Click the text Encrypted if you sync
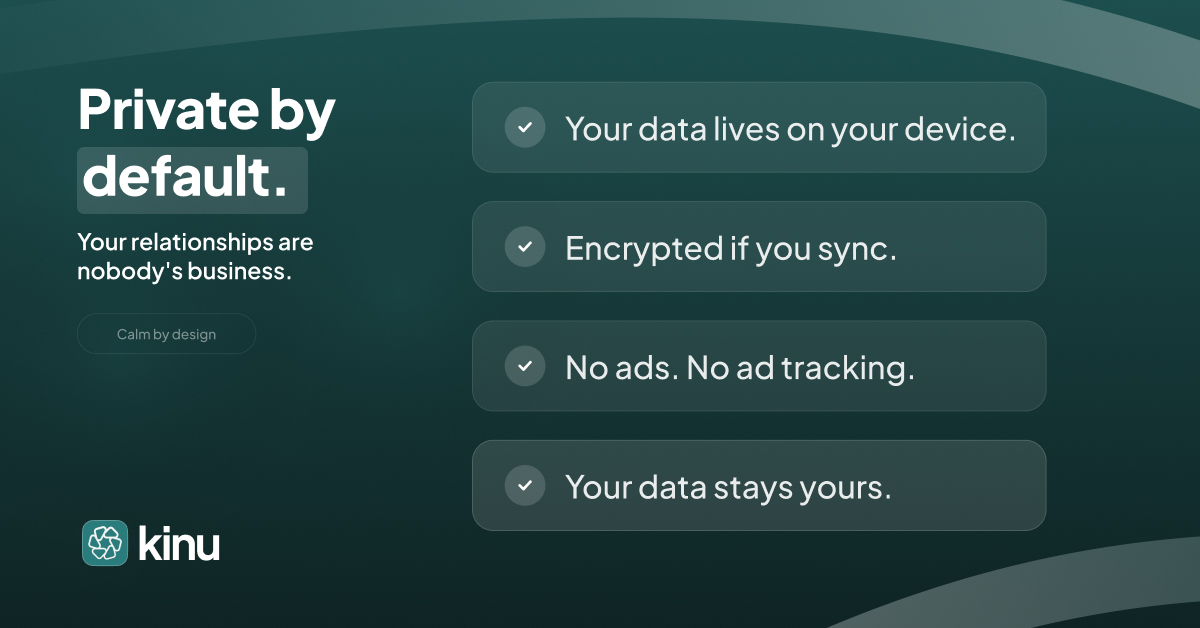The image size is (1200, 628). click(x=731, y=248)
